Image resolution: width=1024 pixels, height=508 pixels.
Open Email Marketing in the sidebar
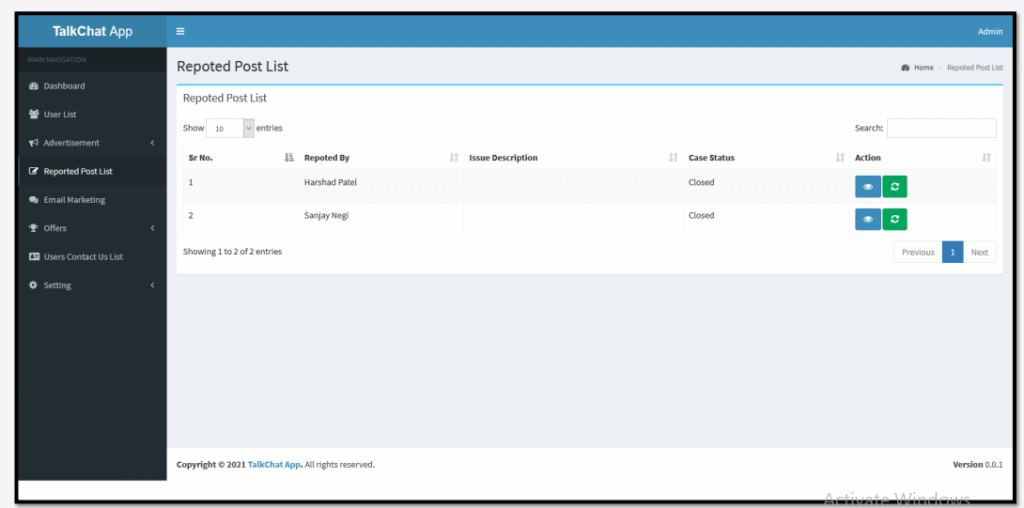point(73,200)
